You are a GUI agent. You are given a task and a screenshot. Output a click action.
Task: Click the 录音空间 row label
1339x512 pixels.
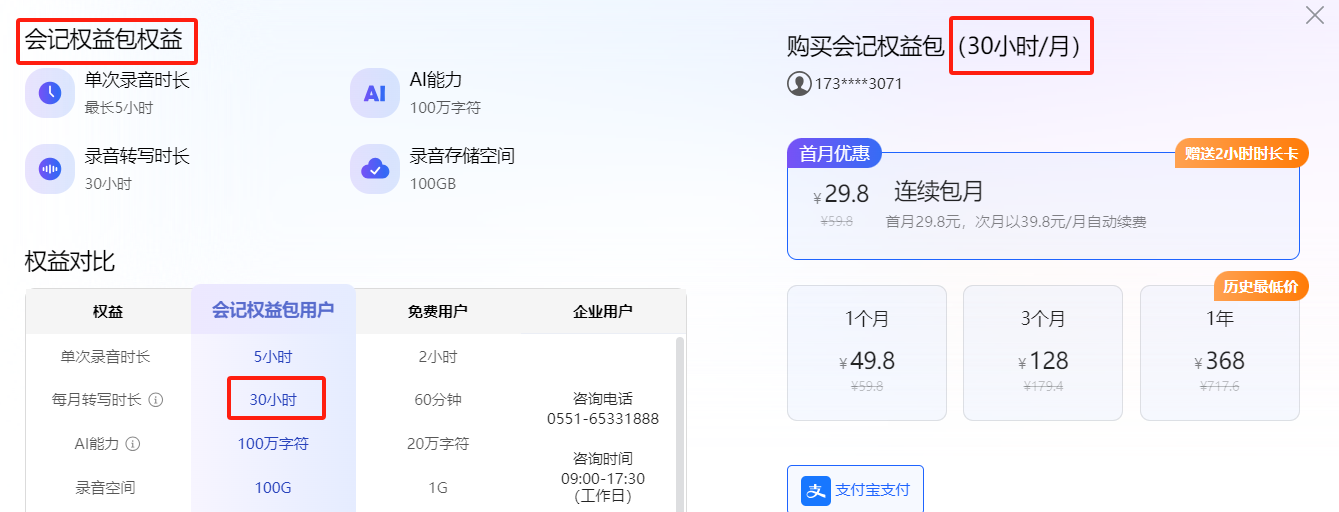(x=105, y=488)
